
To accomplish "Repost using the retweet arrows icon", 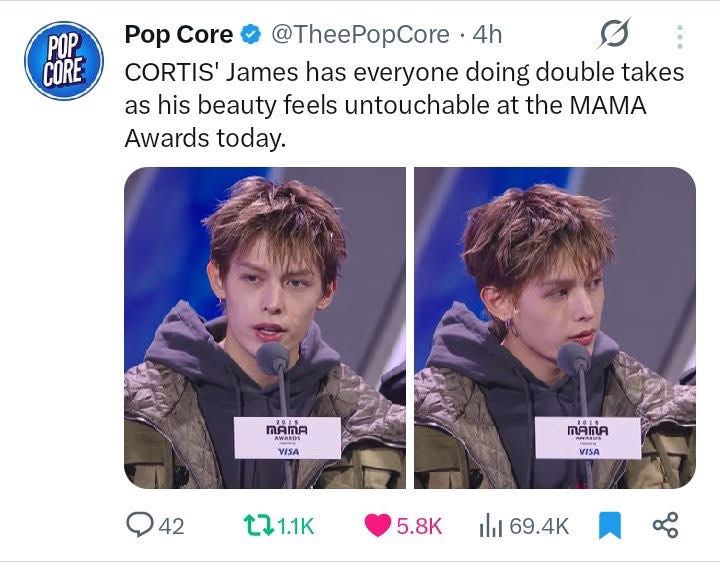I will (x=255, y=525).
